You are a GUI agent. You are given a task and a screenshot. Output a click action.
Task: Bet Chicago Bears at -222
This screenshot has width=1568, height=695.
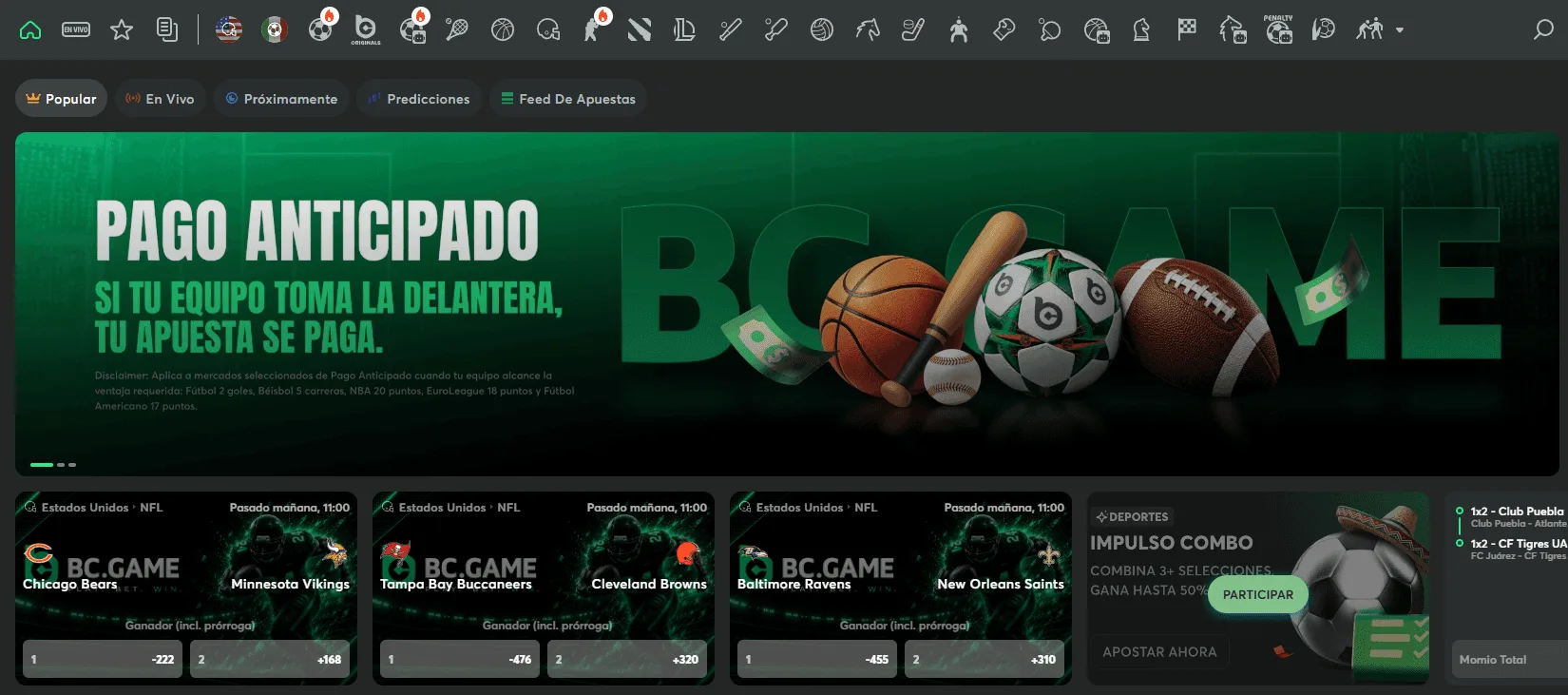click(x=103, y=659)
